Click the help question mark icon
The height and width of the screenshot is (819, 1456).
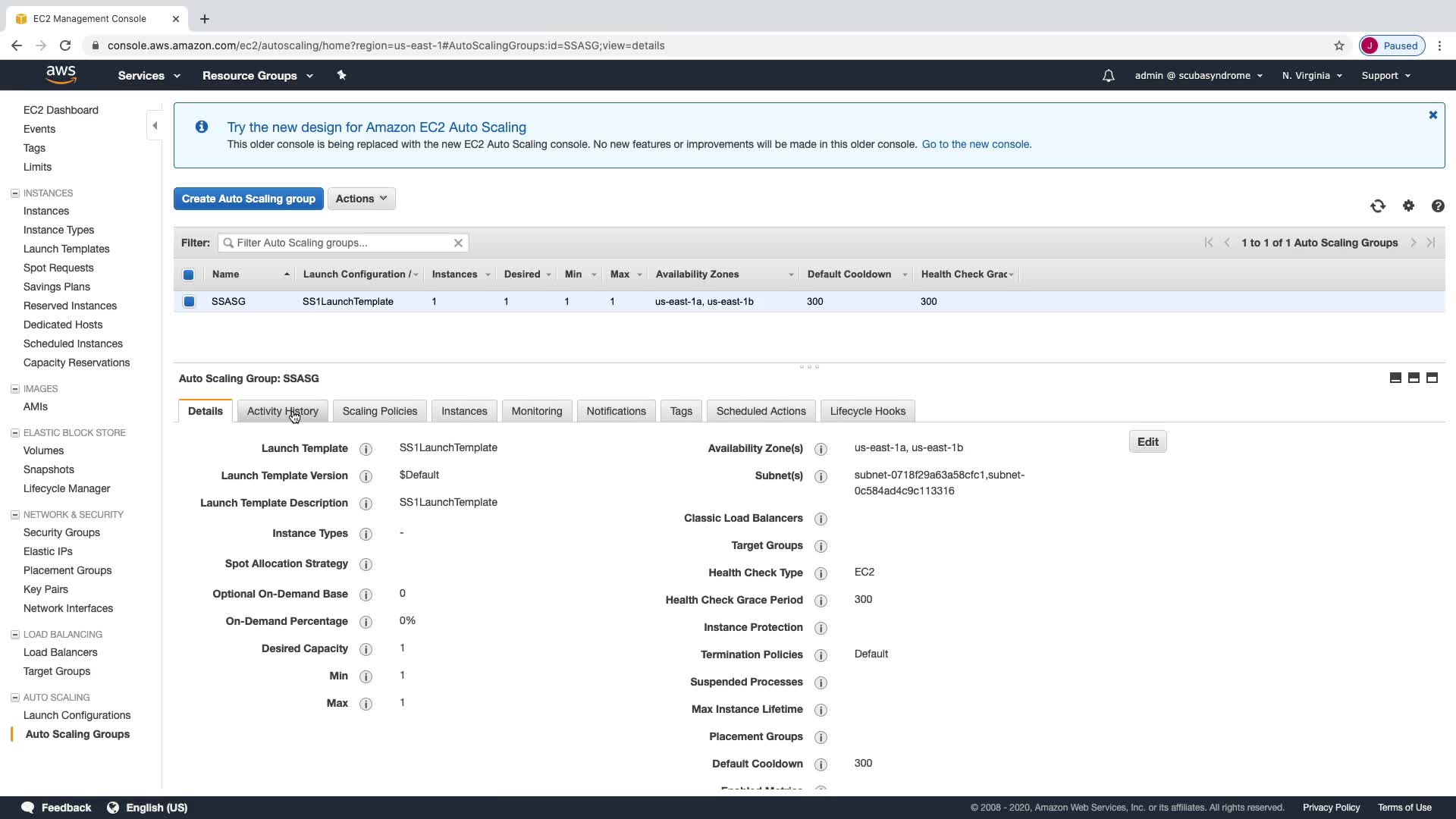click(x=1438, y=206)
